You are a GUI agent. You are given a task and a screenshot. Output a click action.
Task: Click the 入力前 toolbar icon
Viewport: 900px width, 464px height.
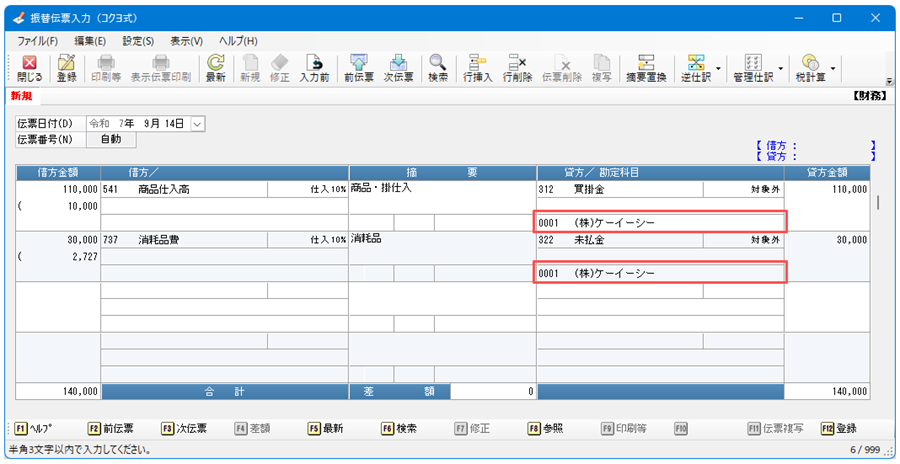314,68
